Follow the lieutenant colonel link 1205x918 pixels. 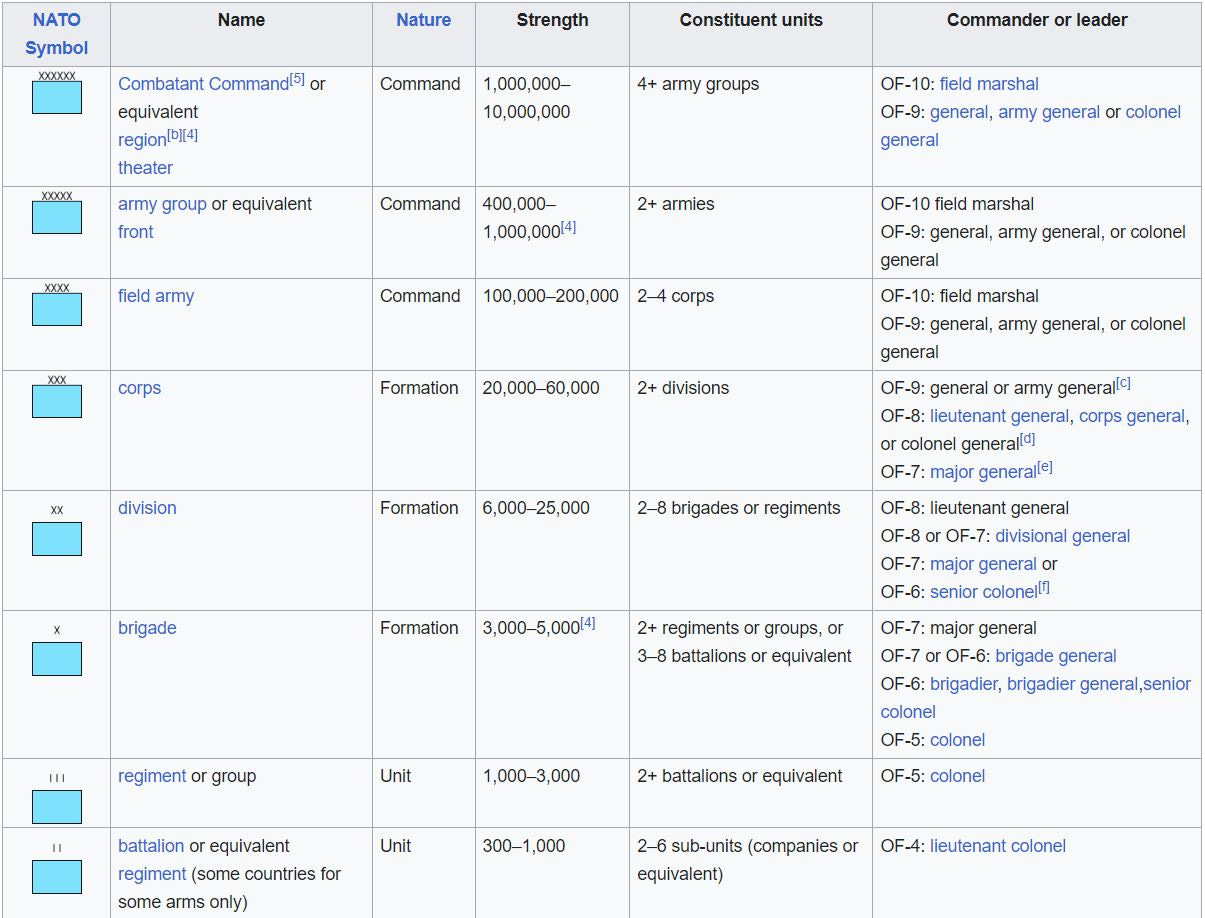[998, 846]
